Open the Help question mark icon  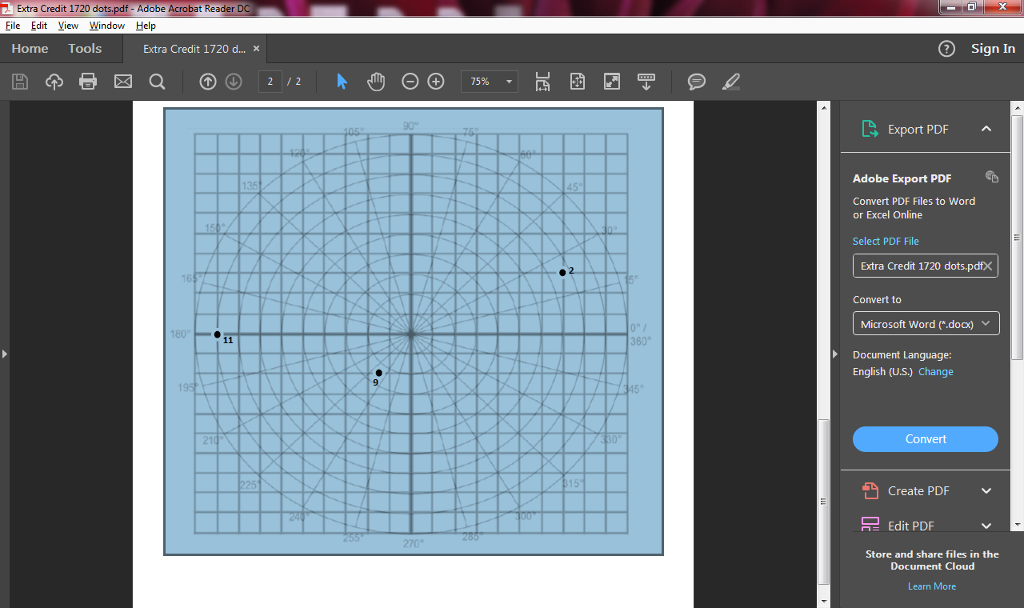pyautogui.click(x=946, y=49)
